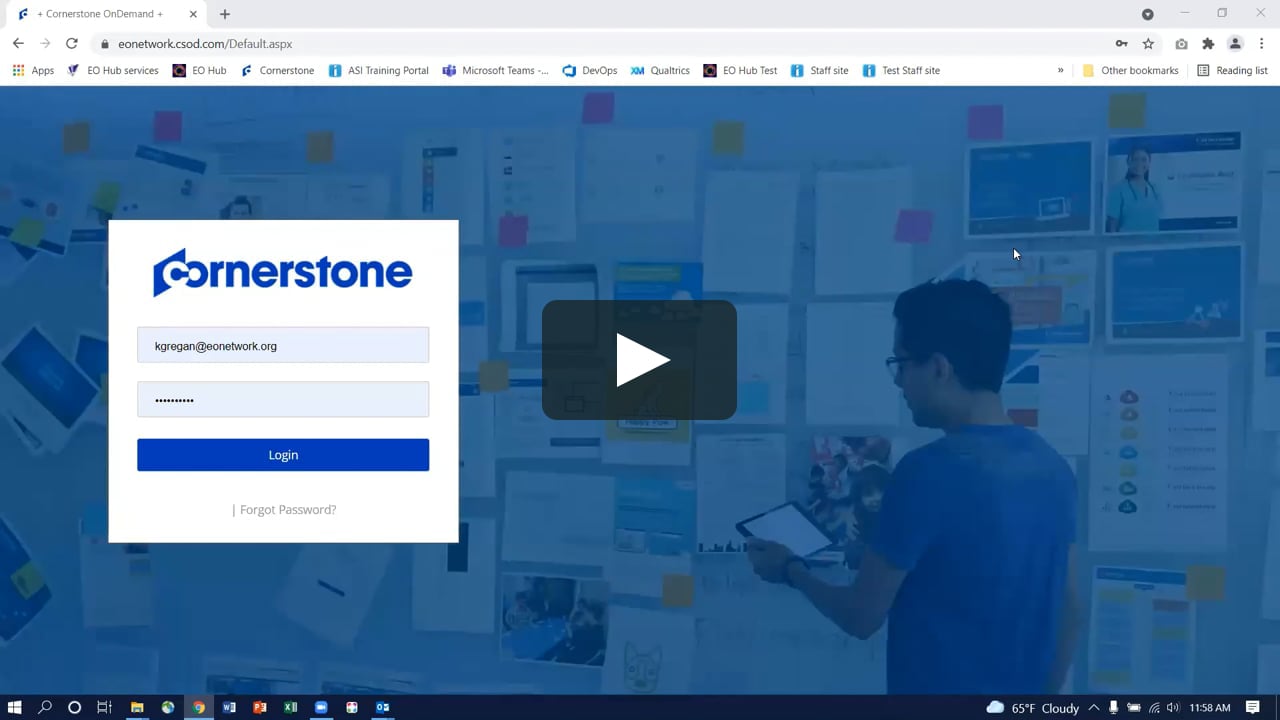Image resolution: width=1280 pixels, height=720 pixels.
Task: Open Windows taskbar search
Action: (x=45, y=708)
